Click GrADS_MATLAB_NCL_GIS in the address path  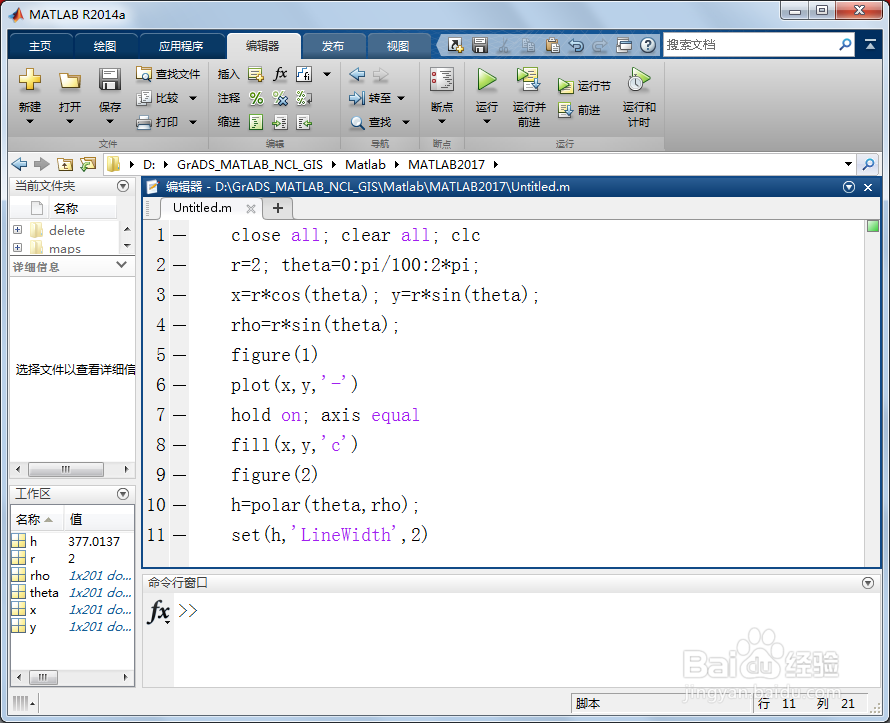(250, 165)
